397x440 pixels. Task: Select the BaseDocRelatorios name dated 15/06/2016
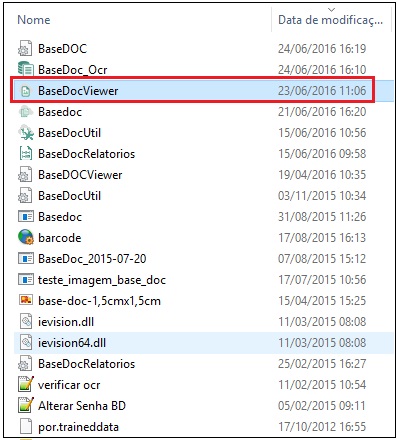87,154
